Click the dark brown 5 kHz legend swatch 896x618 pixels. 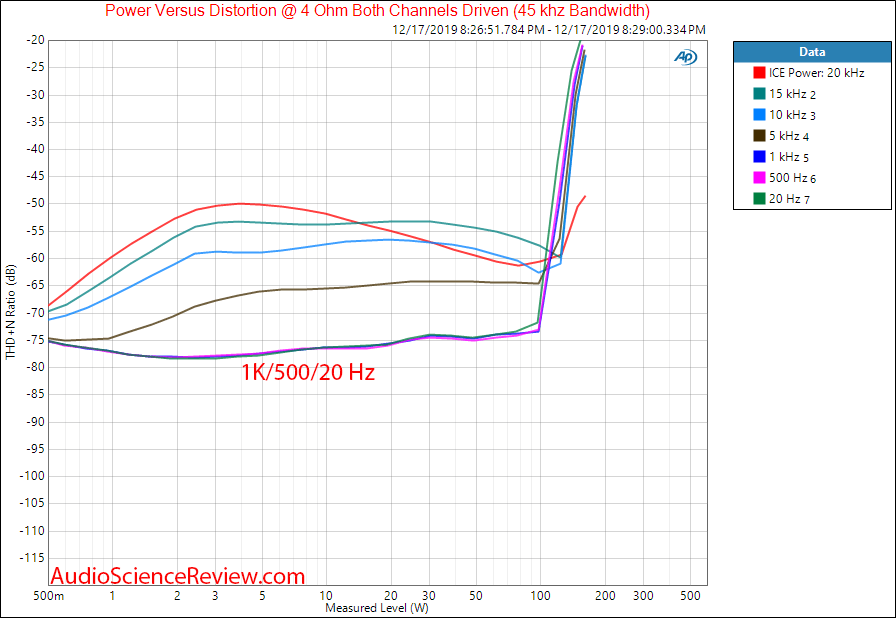pyautogui.click(x=757, y=136)
